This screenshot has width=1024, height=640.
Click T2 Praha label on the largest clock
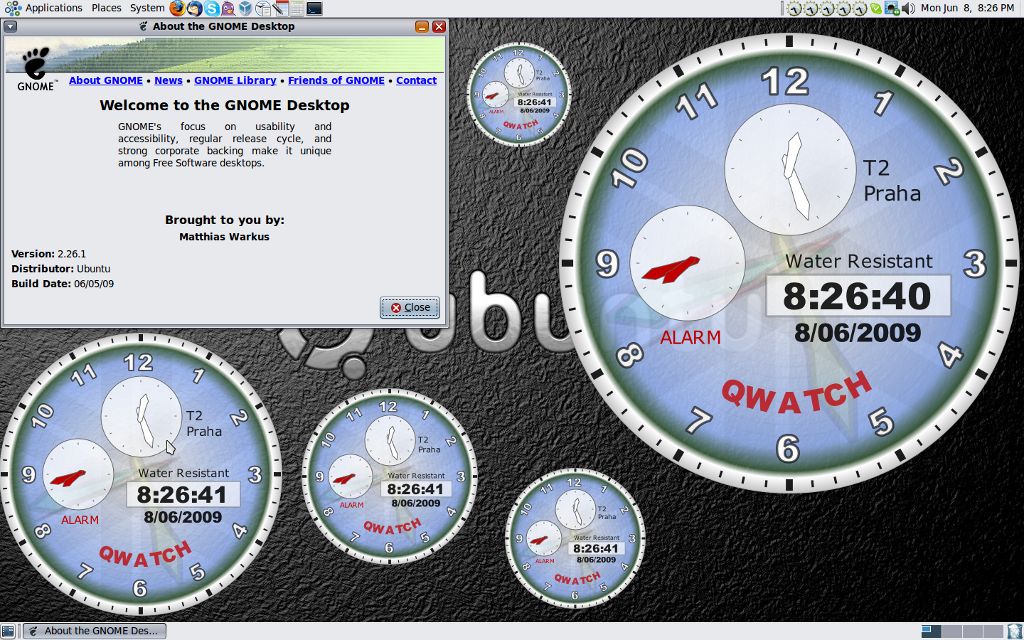click(x=892, y=181)
